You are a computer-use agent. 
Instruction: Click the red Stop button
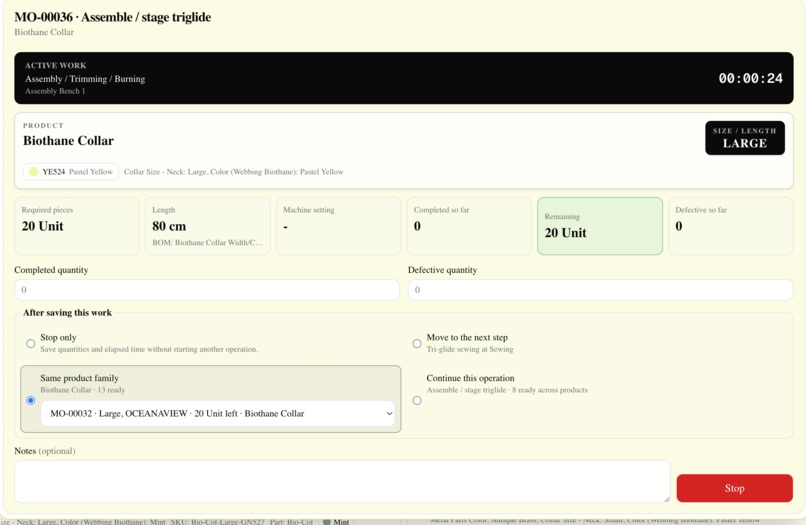[x=735, y=488]
